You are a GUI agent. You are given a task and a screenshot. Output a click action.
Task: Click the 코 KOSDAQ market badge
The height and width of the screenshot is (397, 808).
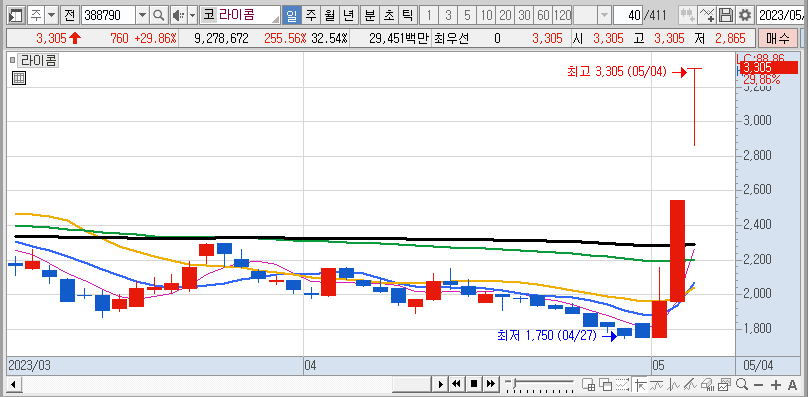208,15
